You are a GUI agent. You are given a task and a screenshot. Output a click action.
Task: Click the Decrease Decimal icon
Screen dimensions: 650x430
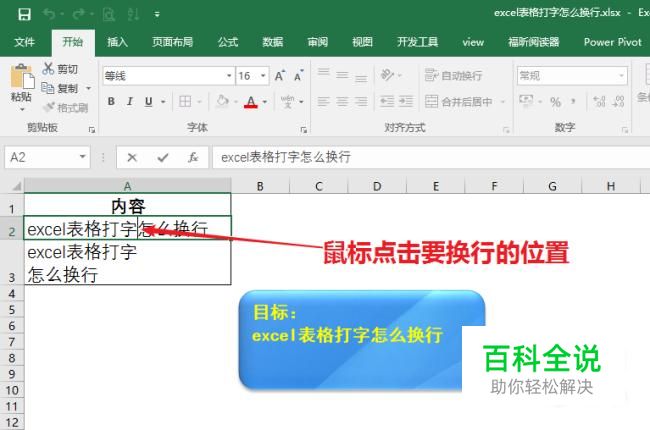(618, 102)
